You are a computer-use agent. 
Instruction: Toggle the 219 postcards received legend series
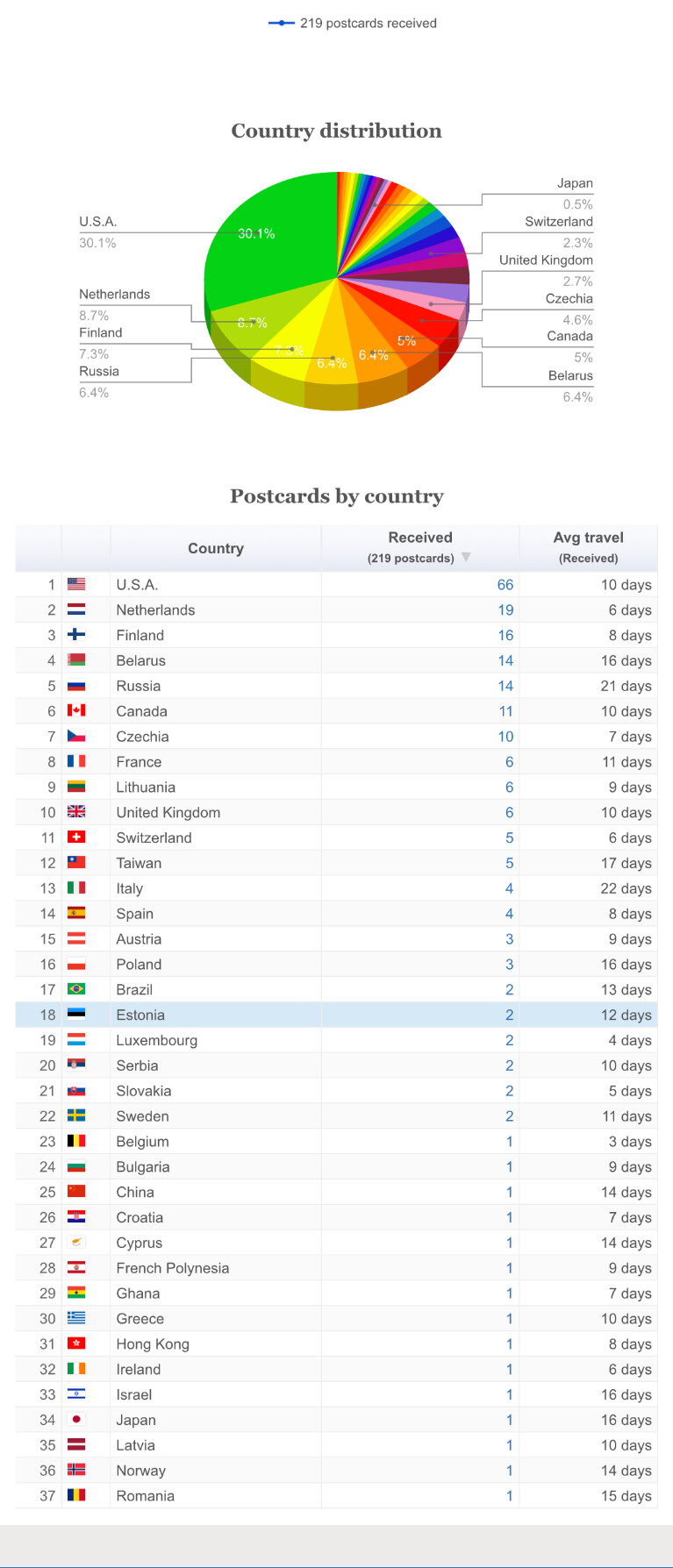[353, 24]
